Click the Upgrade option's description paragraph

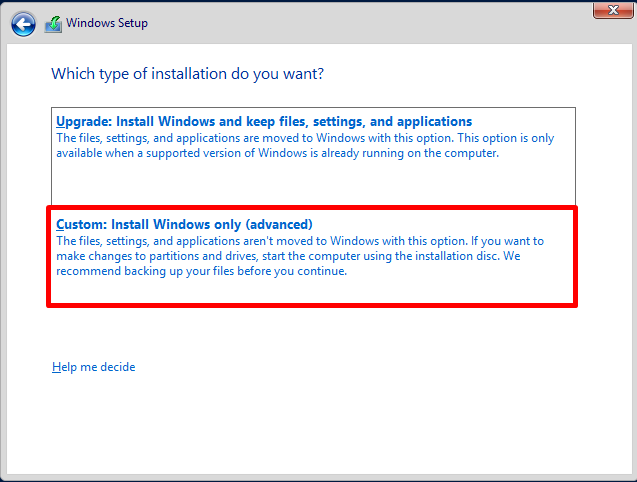(300, 146)
